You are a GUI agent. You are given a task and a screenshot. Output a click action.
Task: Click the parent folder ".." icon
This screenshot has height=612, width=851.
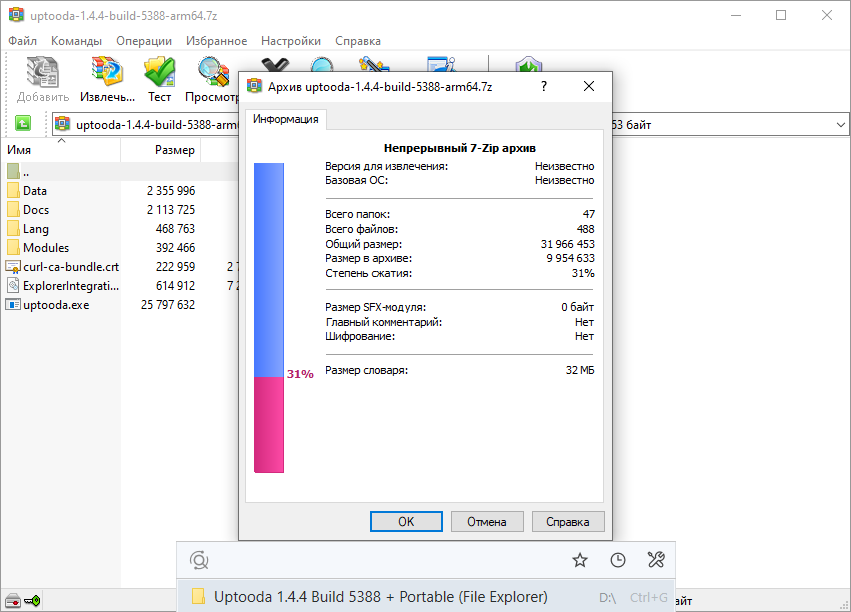click(x=13, y=171)
